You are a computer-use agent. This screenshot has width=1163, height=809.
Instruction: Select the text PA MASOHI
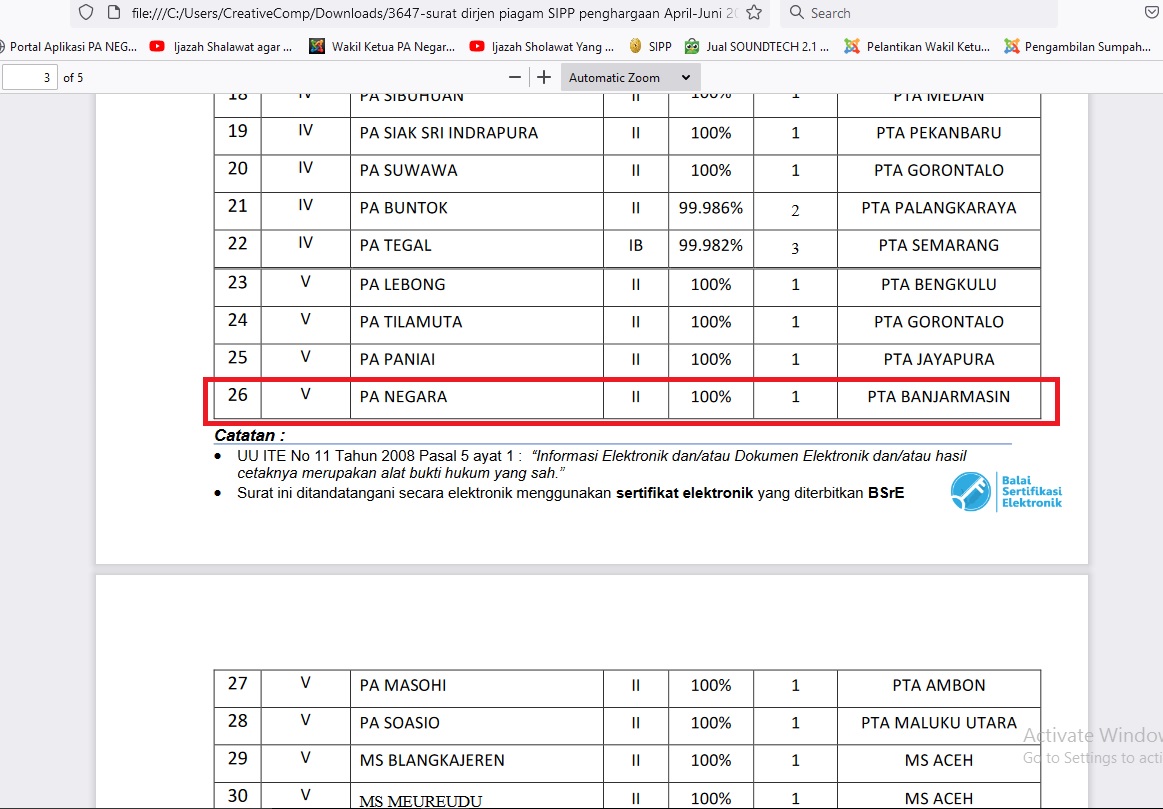click(403, 686)
